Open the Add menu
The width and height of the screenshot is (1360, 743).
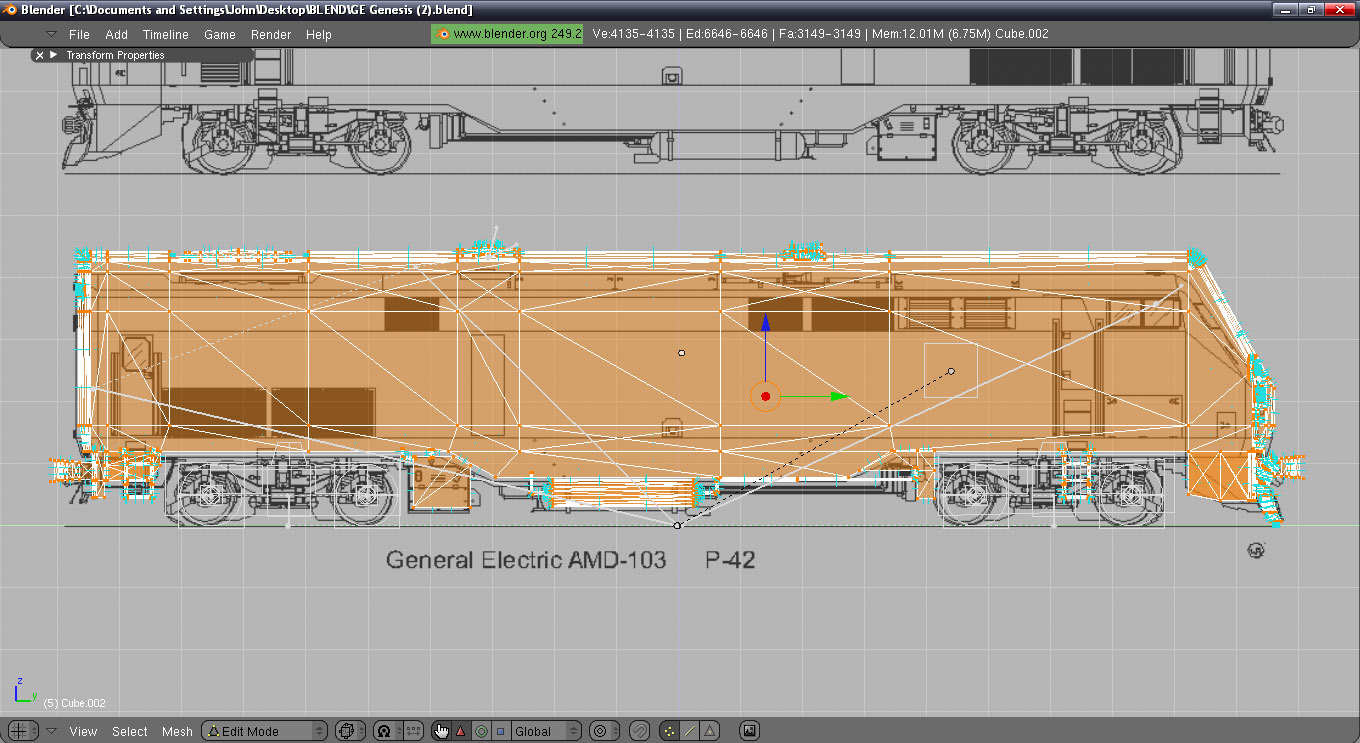(116, 34)
